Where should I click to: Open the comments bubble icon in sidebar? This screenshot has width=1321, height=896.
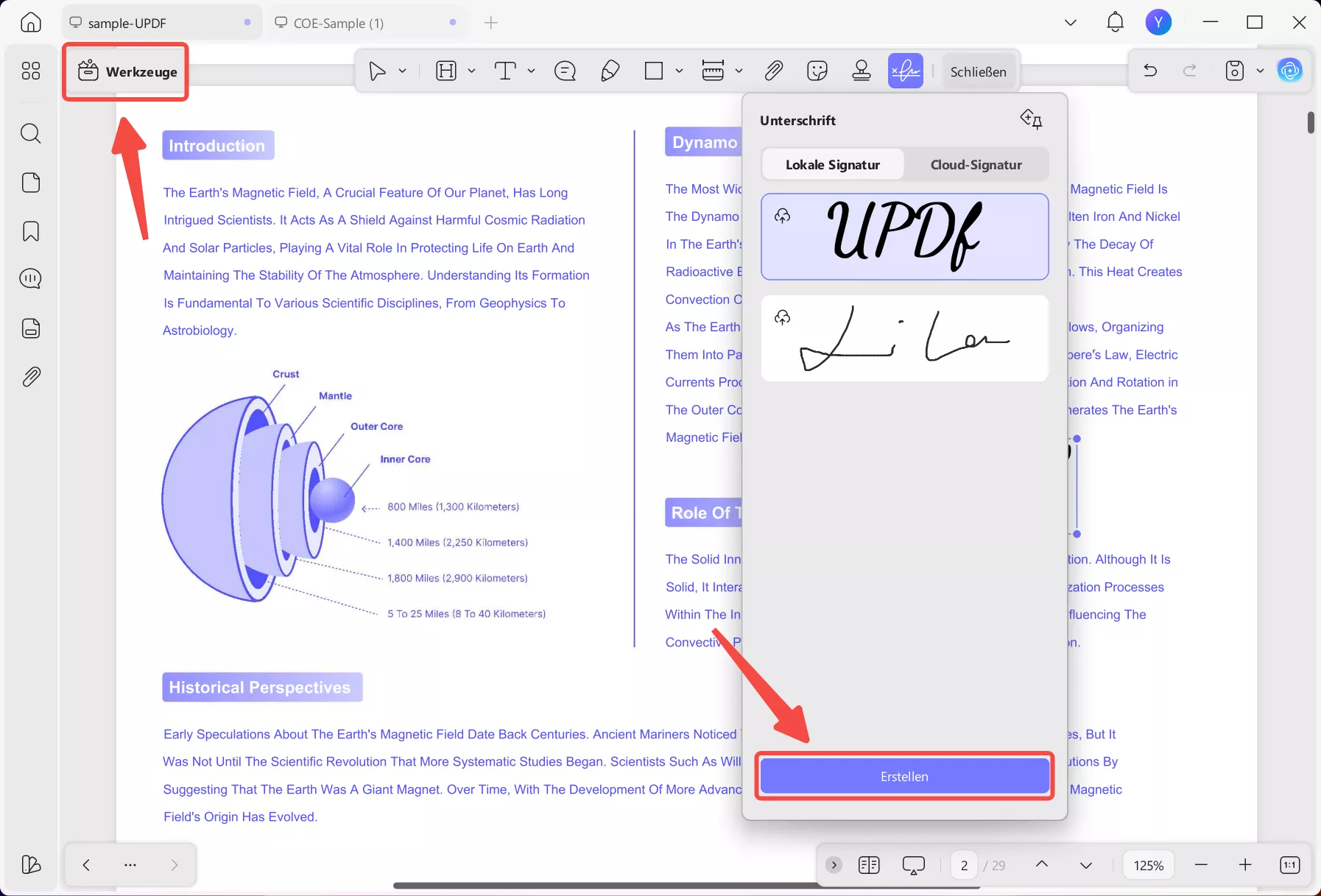(31, 279)
